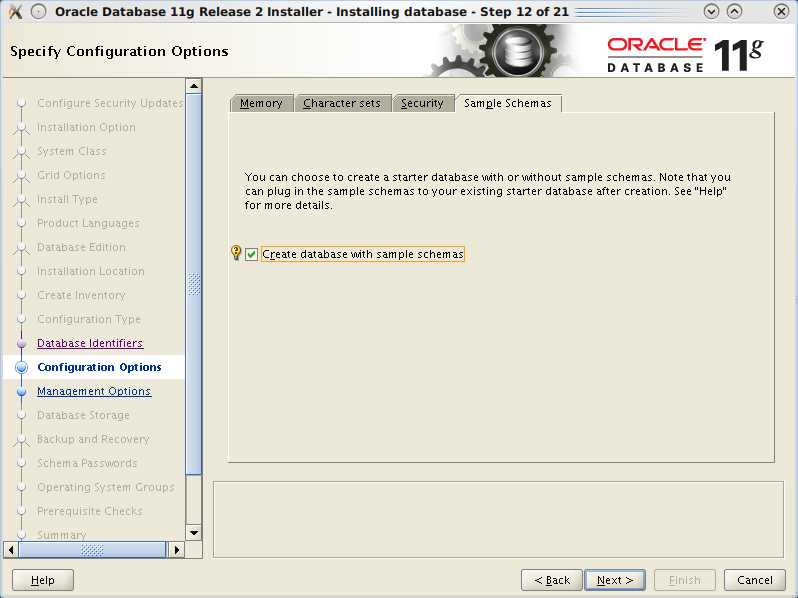Open the Database Identifiers step link
The width and height of the screenshot is (798, 598).
(x=90, y=344)
